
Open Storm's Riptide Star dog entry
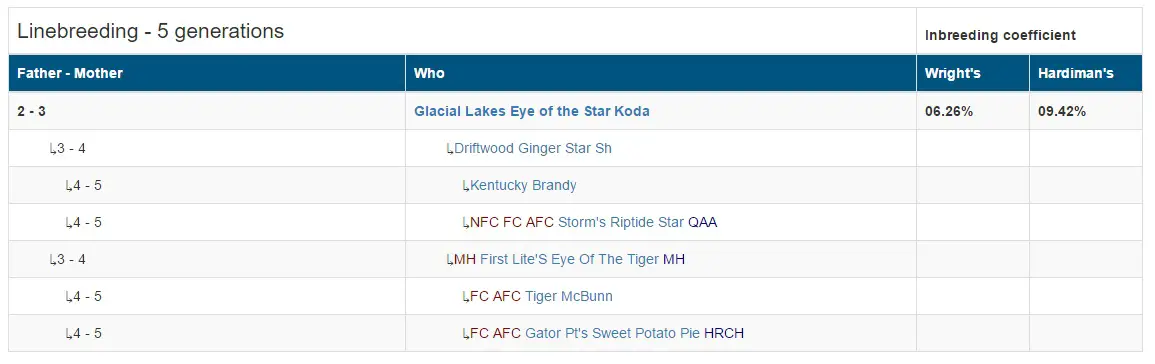click(621, 223)
